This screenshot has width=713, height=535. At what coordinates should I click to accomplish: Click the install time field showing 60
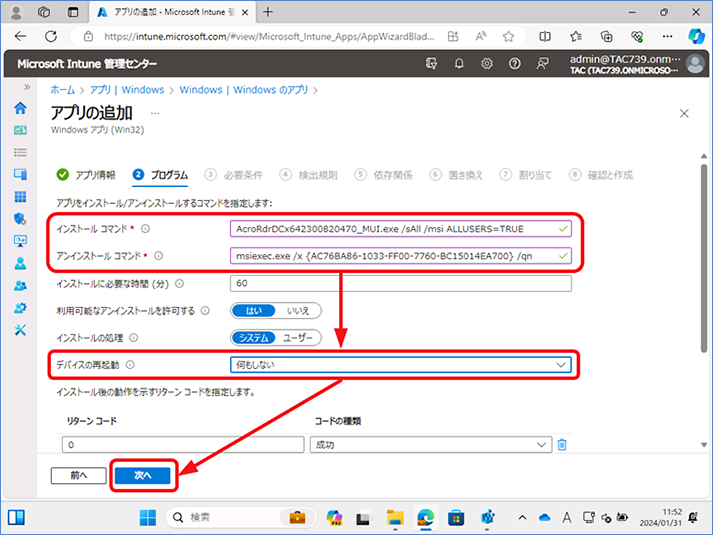[x=401, y=283]
